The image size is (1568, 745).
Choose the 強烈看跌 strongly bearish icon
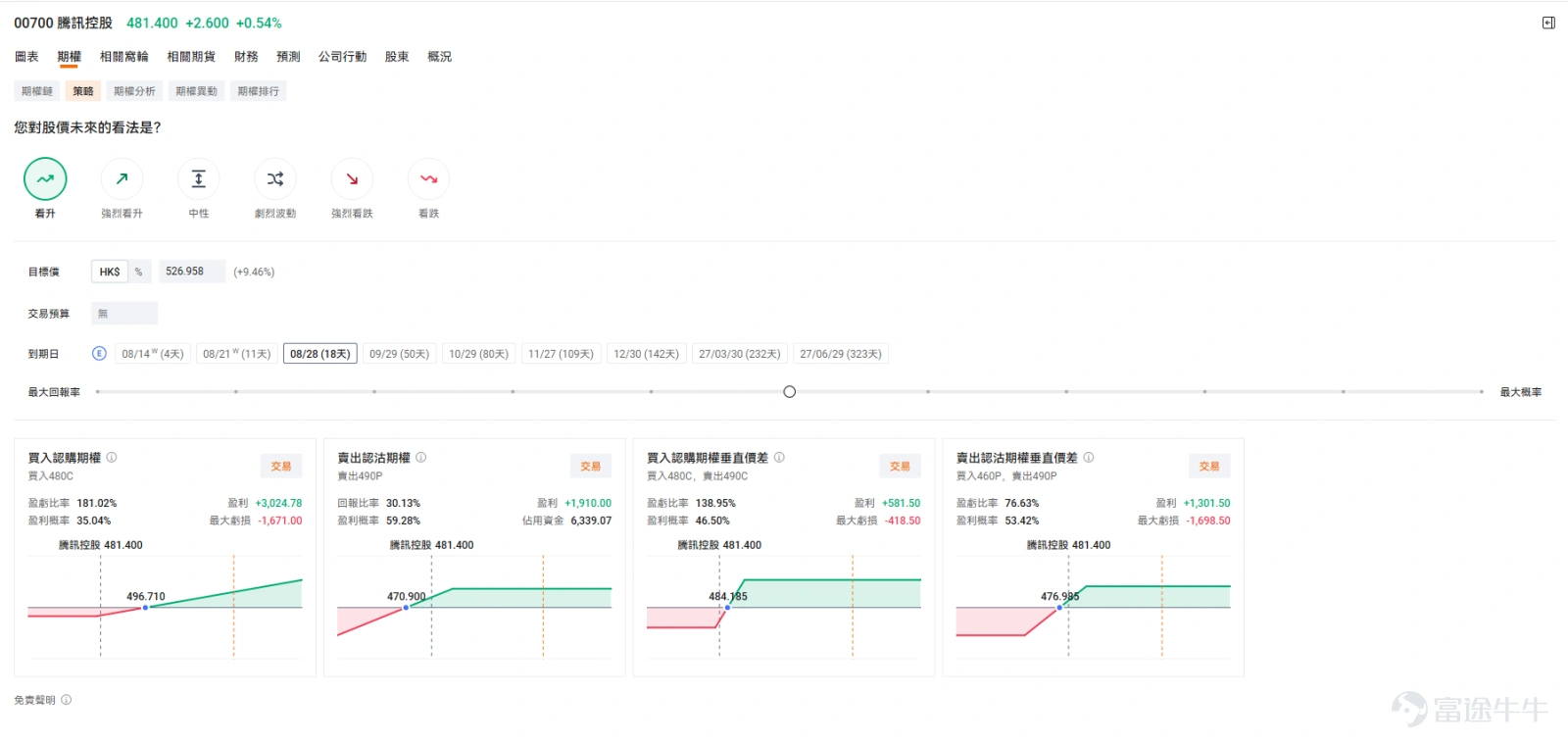[x=352, y=179]
